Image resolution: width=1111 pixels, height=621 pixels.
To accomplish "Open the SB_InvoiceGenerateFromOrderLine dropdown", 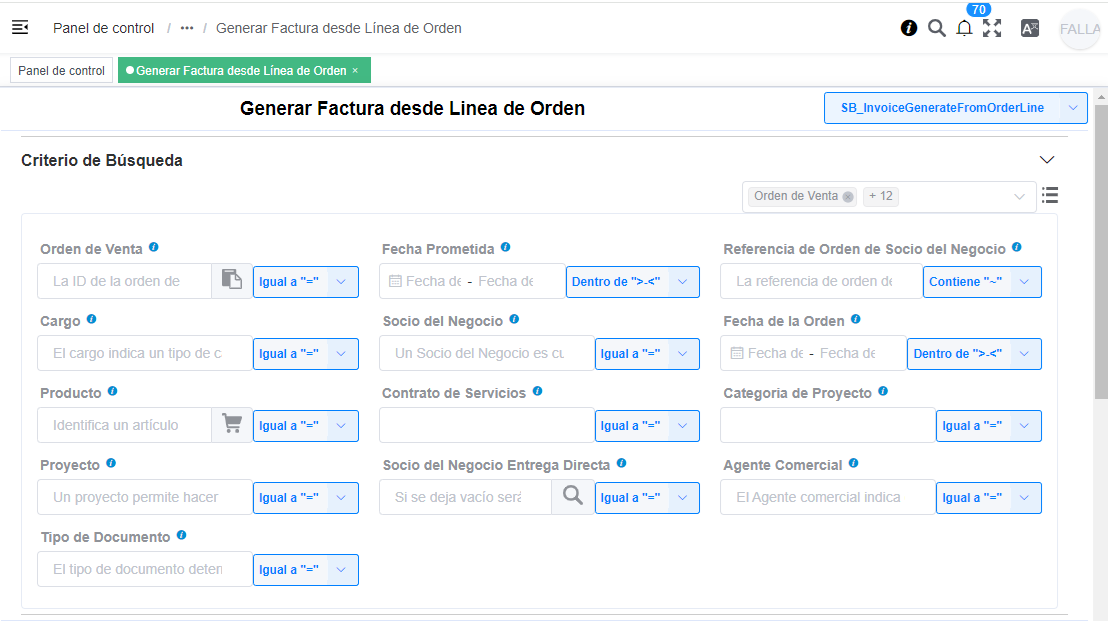I will click(x=955, y=107).
